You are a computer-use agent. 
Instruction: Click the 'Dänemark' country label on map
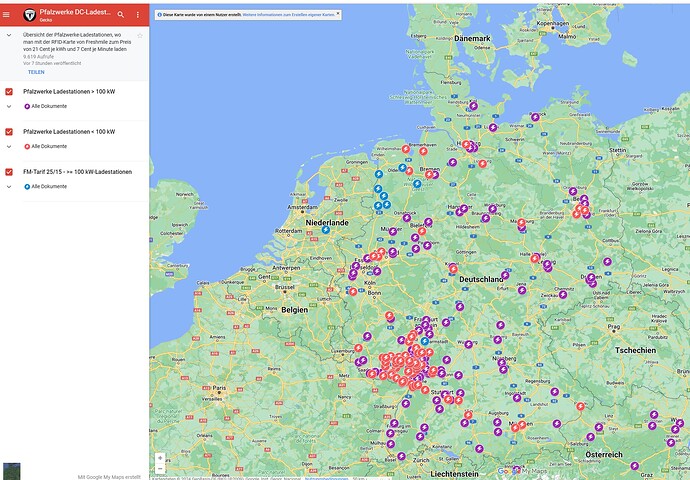(472, 39)
